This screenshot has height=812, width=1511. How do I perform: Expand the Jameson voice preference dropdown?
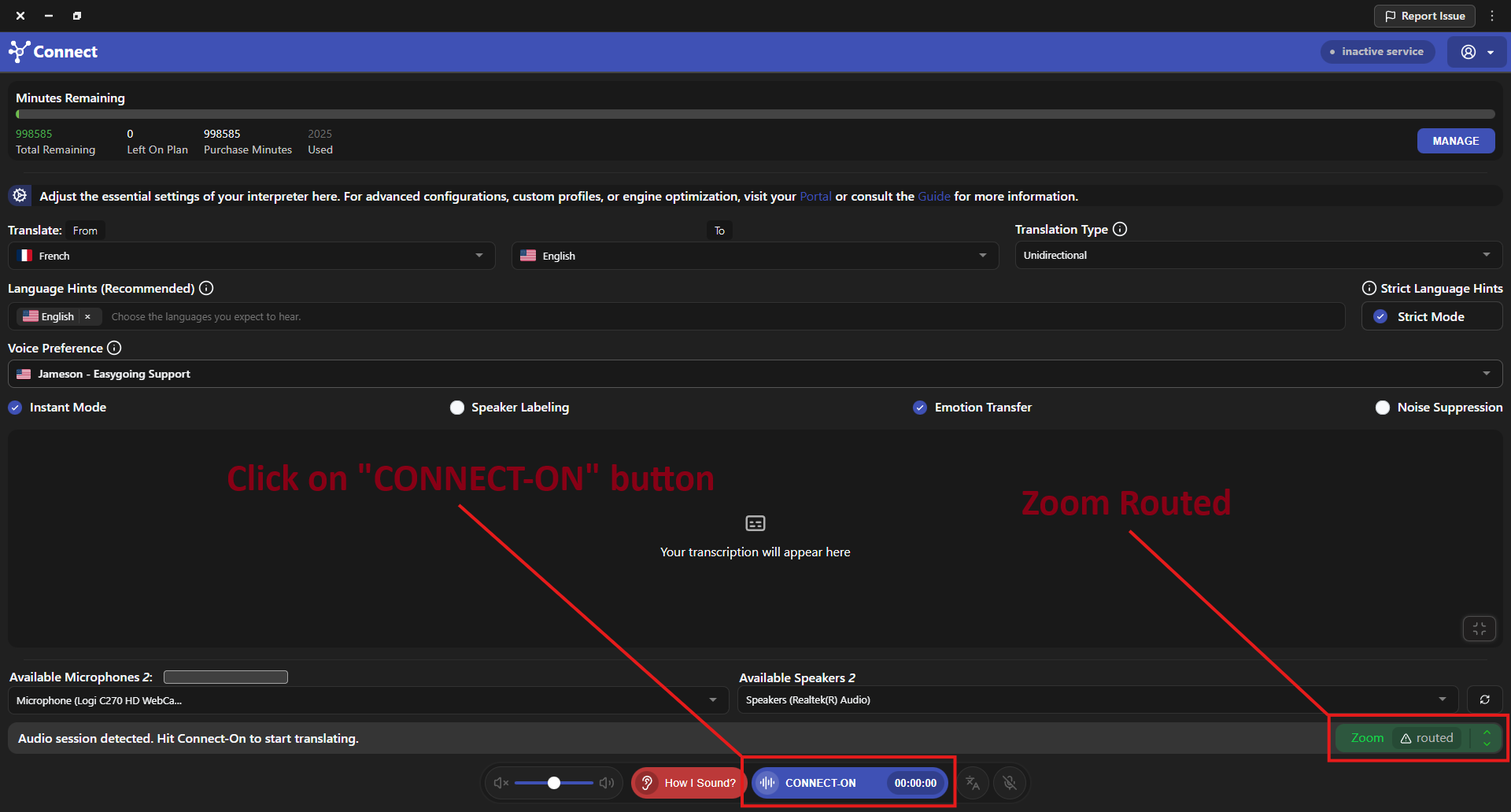click(x=755, y=374)
